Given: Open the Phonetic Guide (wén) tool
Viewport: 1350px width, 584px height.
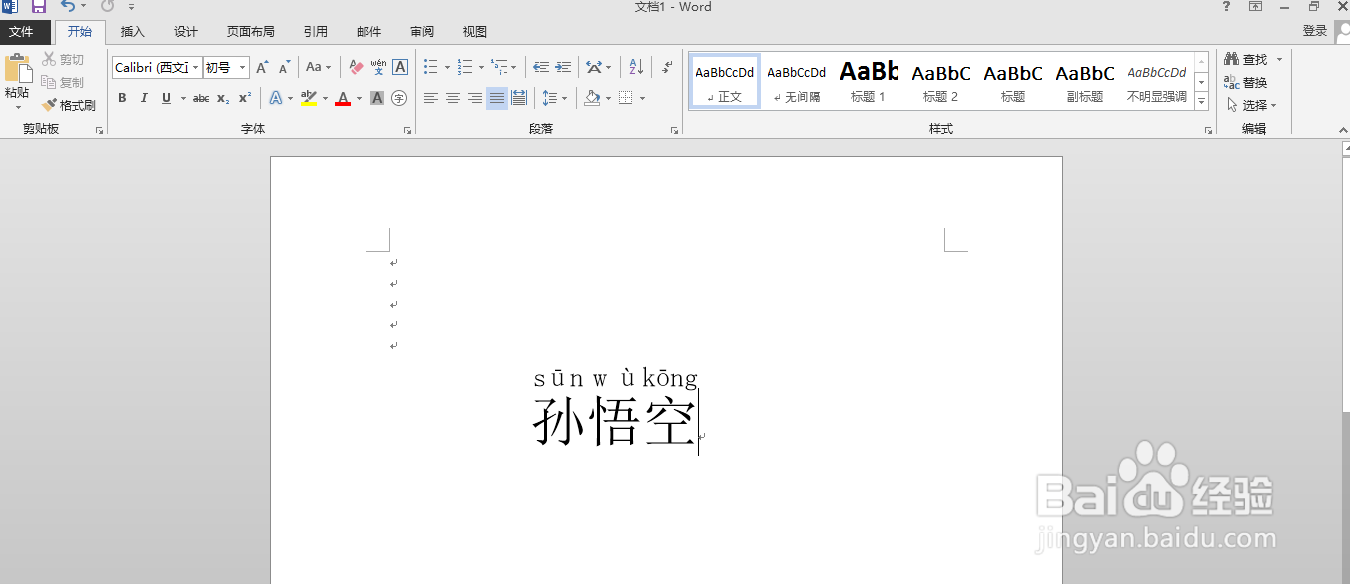Looking at the screenshot, I should point(378,68).
